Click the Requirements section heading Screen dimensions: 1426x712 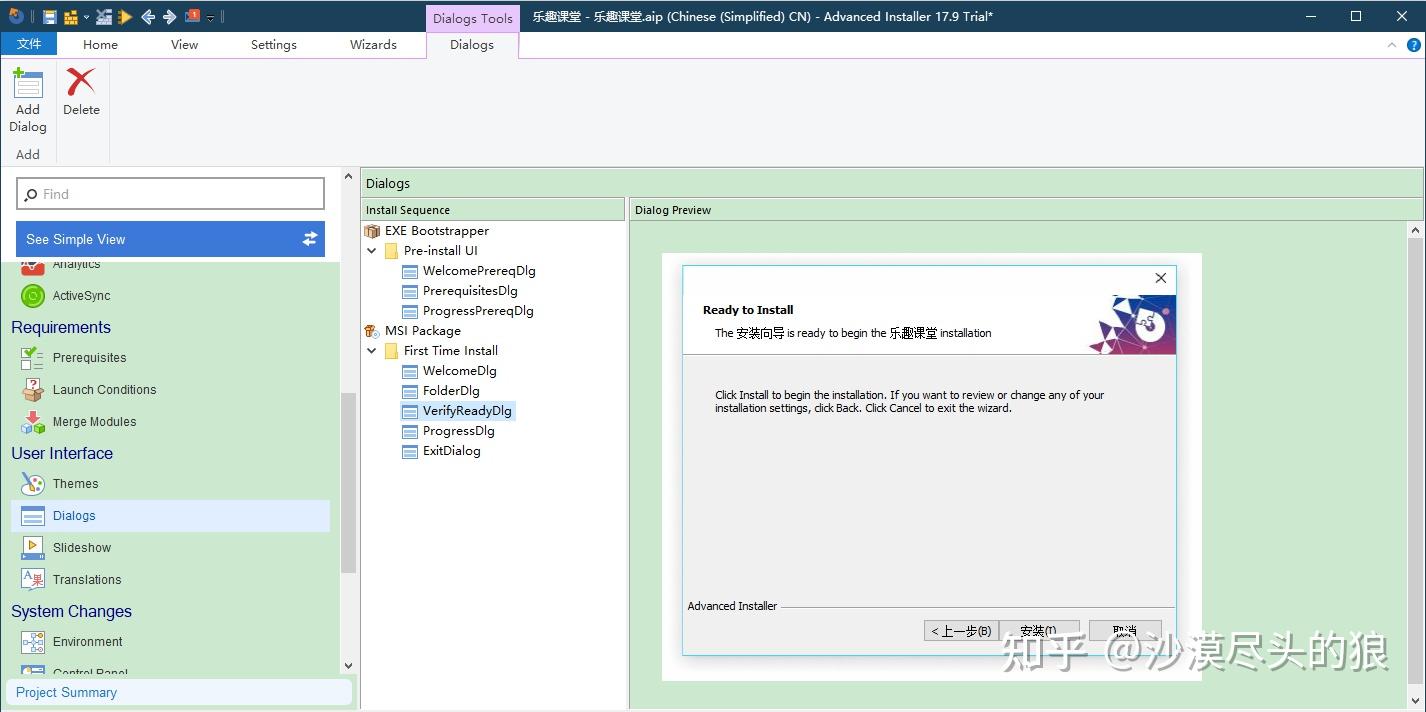(x=61, y=327)
